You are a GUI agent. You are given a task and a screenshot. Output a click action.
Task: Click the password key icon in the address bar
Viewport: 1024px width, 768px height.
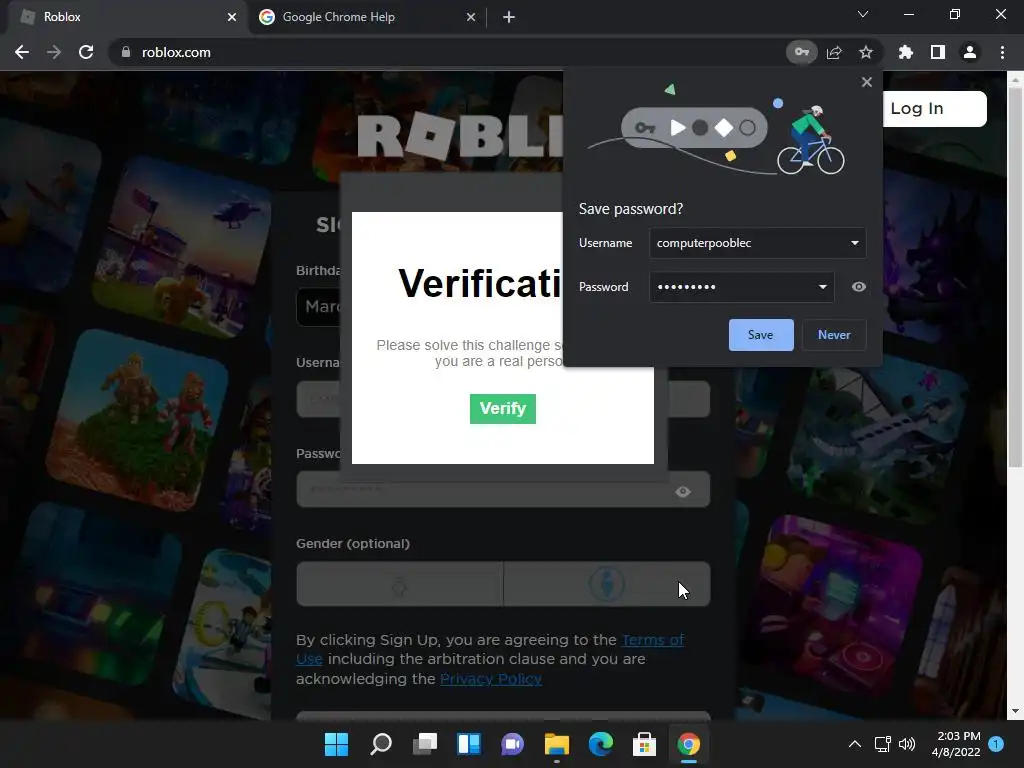801,52
